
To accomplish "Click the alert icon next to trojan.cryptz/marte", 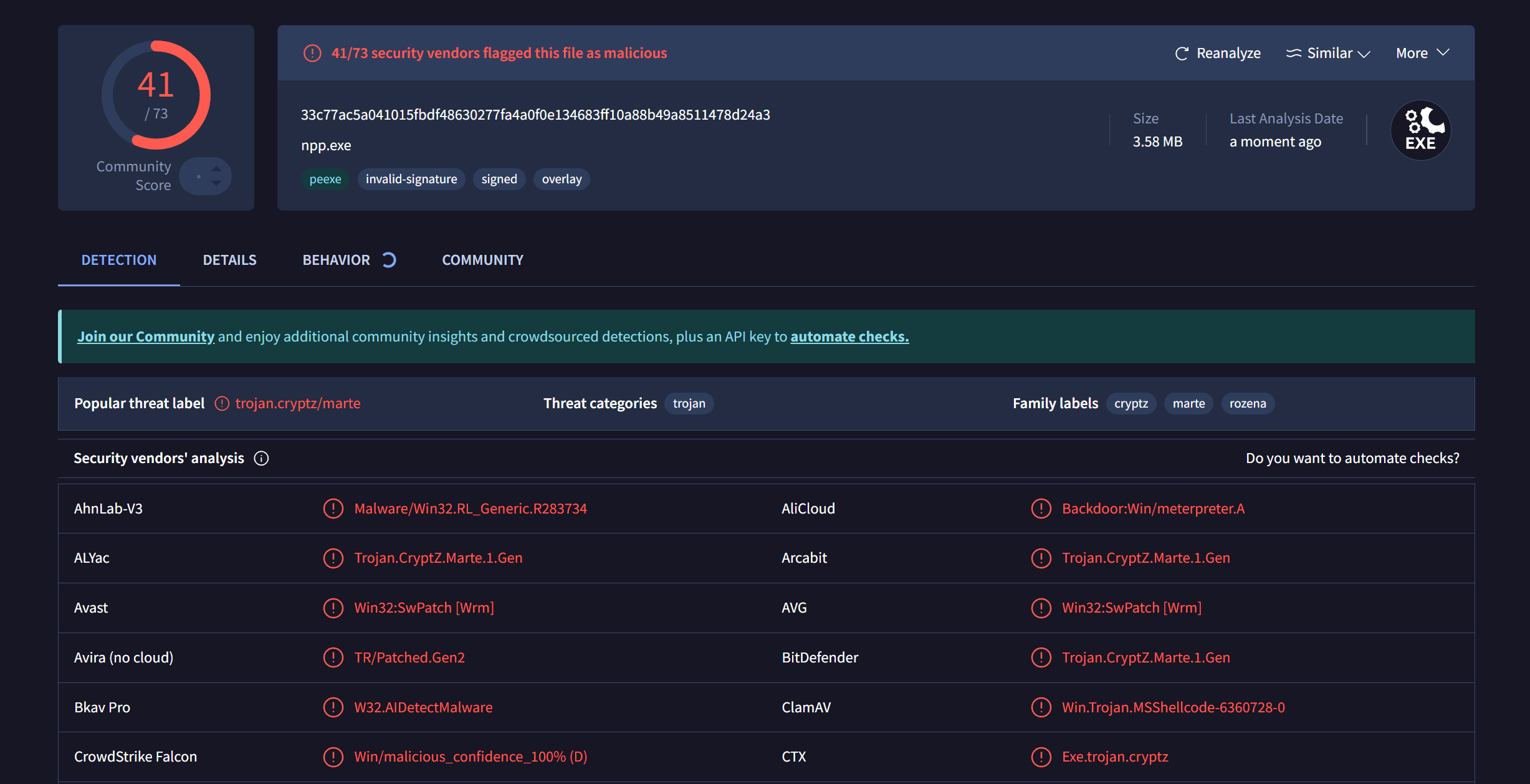I will pos(222,404).
